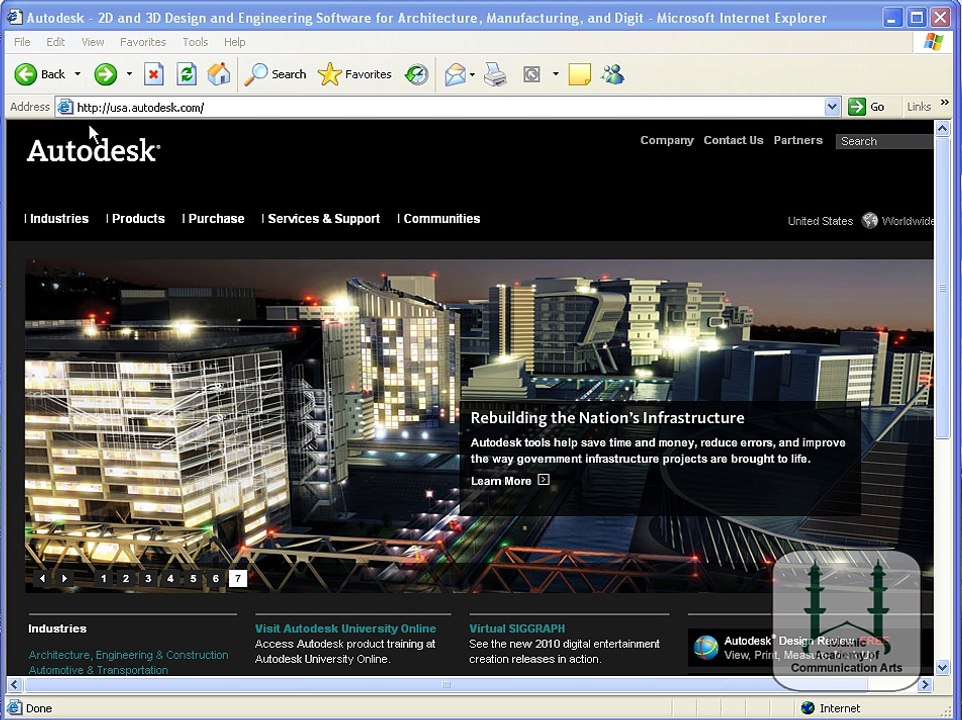The height and width of the screenshot is (720, 962).
Task: Expand the Mail dropdown arrow
Action: [472, 75]
